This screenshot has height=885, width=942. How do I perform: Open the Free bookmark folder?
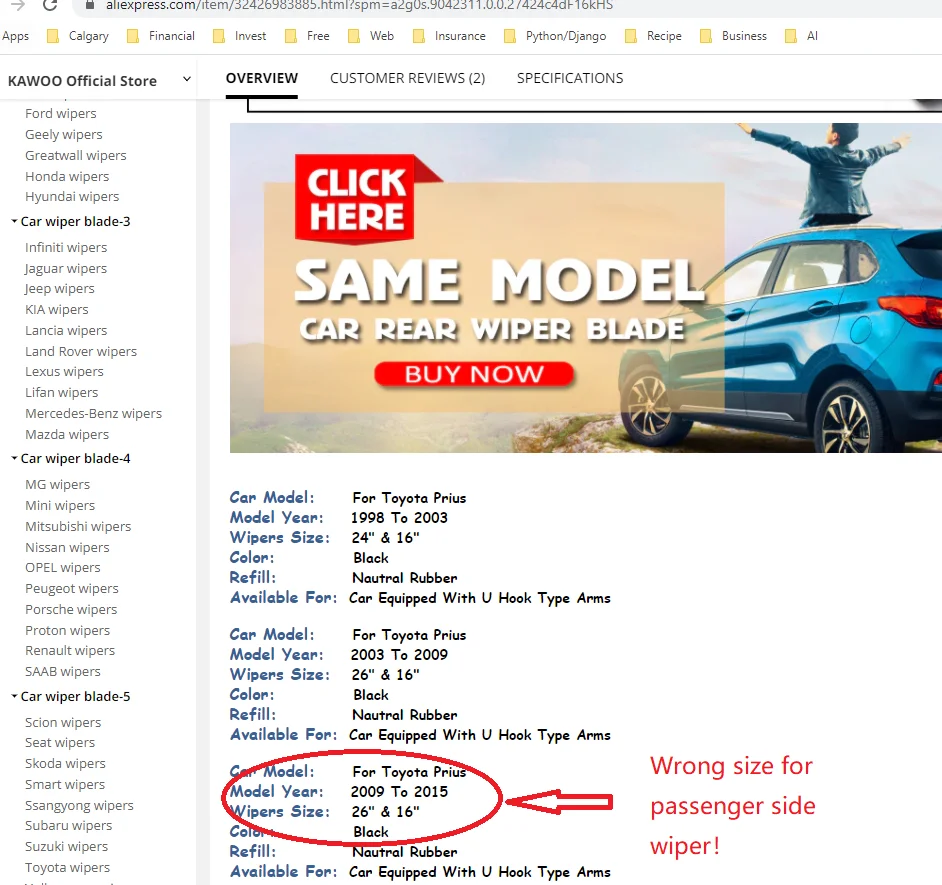[x=308, y=36]
